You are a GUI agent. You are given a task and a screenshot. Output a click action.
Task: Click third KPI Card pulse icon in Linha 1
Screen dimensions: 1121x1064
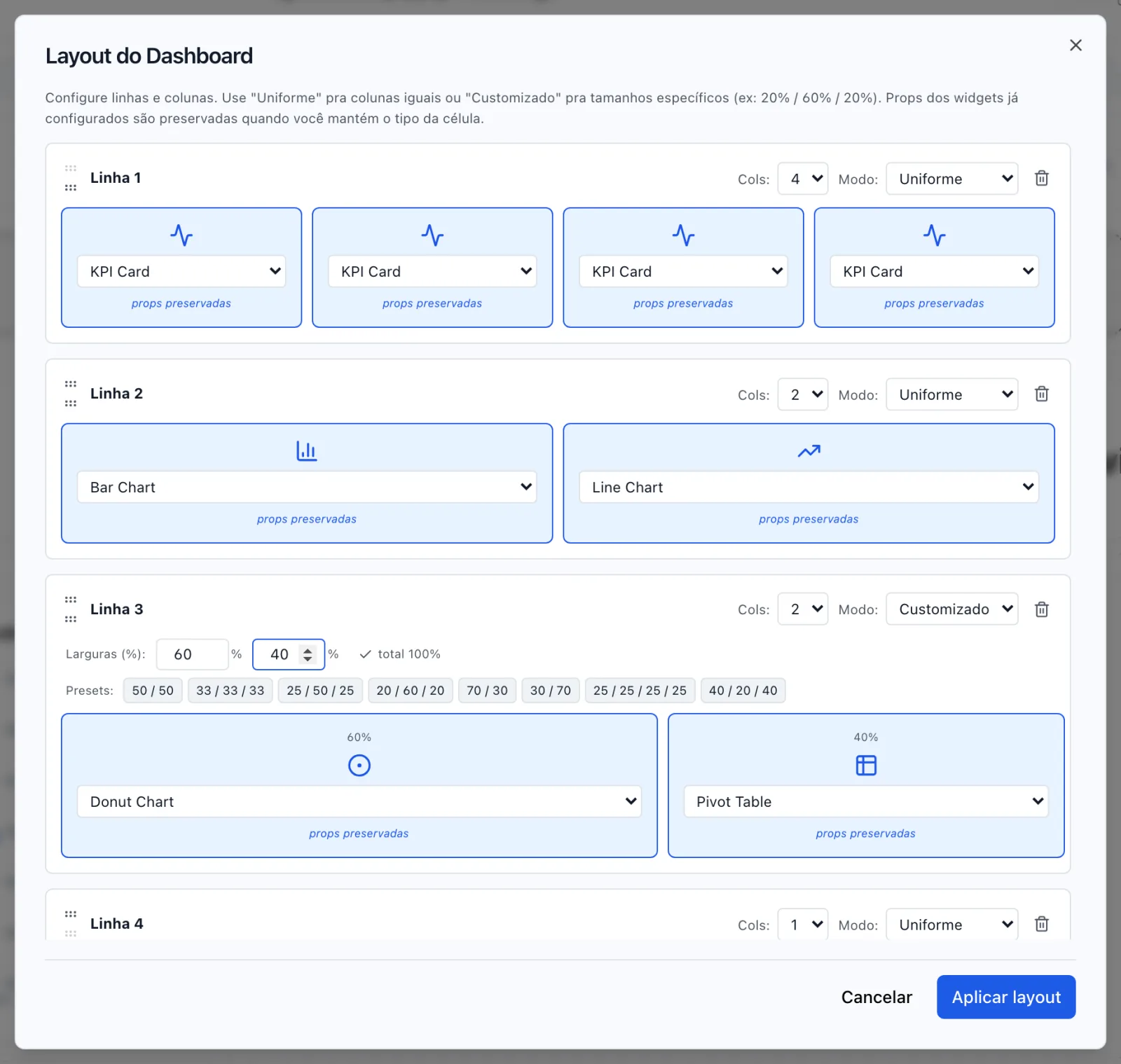point(683,235)
